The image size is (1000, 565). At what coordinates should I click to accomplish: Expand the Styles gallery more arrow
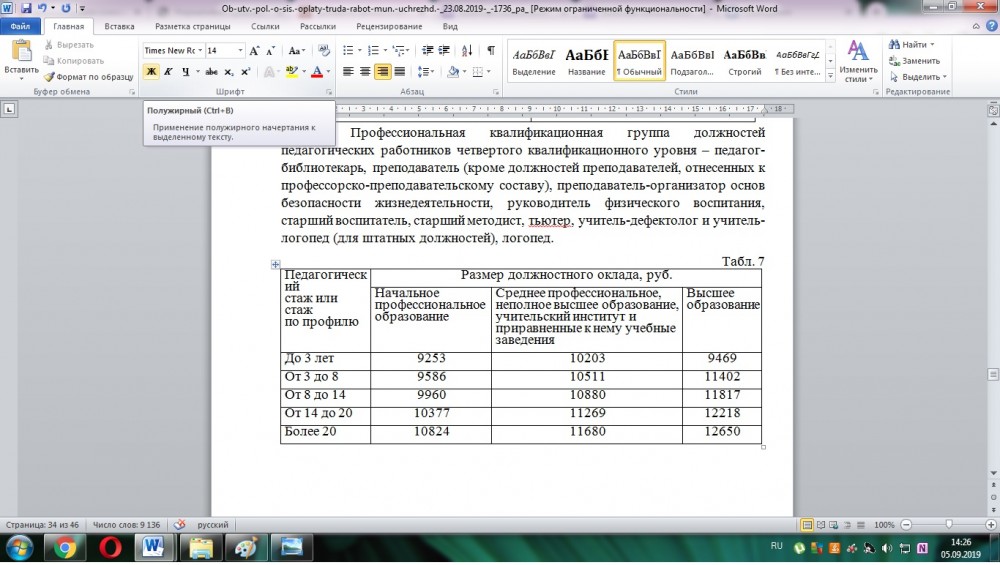coord(830,76)
